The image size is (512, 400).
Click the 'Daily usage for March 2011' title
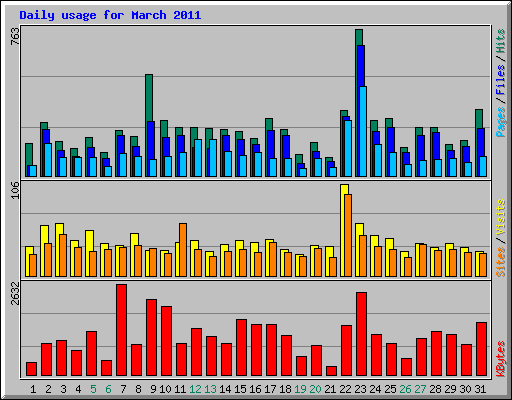110,16
